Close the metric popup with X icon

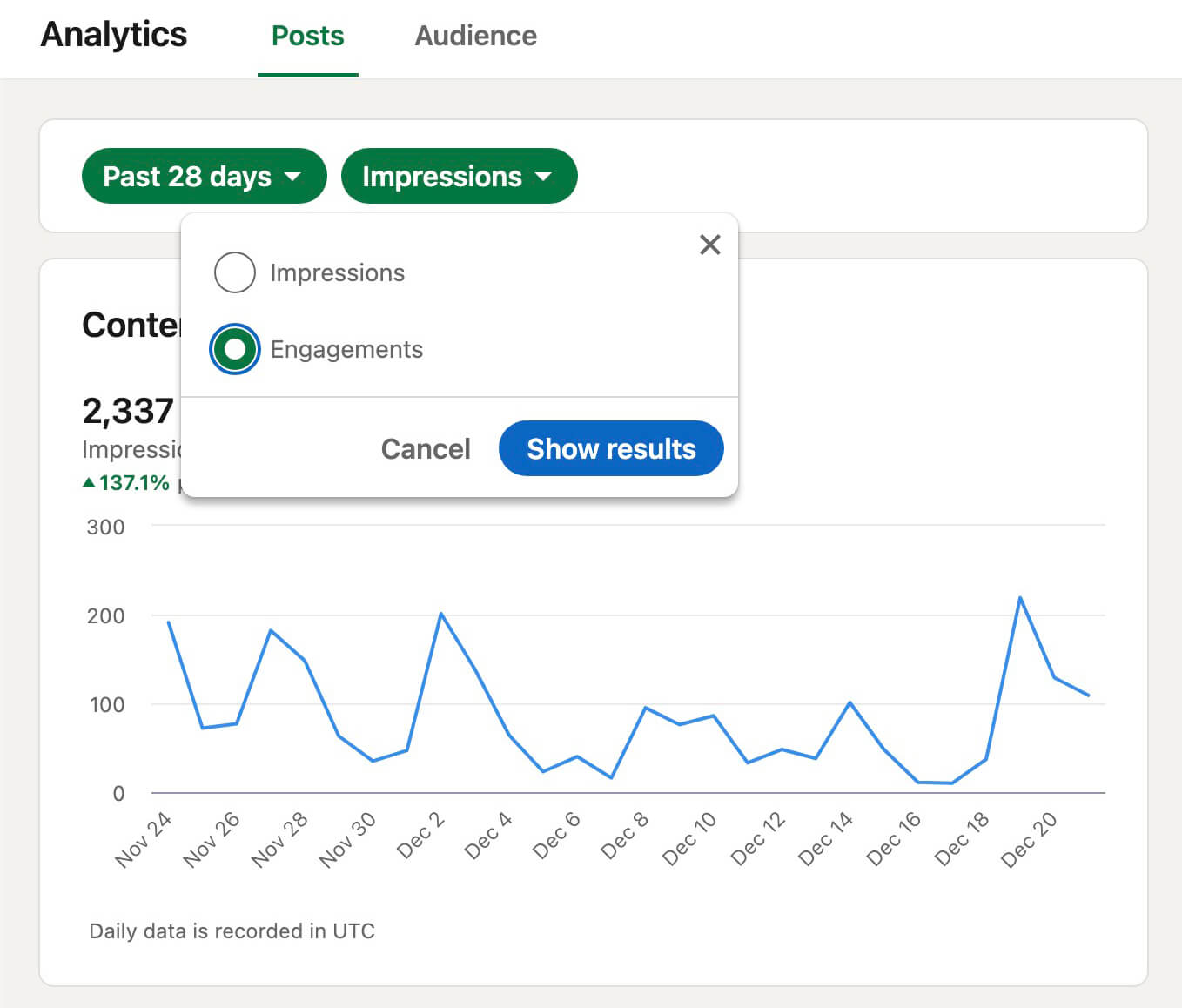click(710, 245)
